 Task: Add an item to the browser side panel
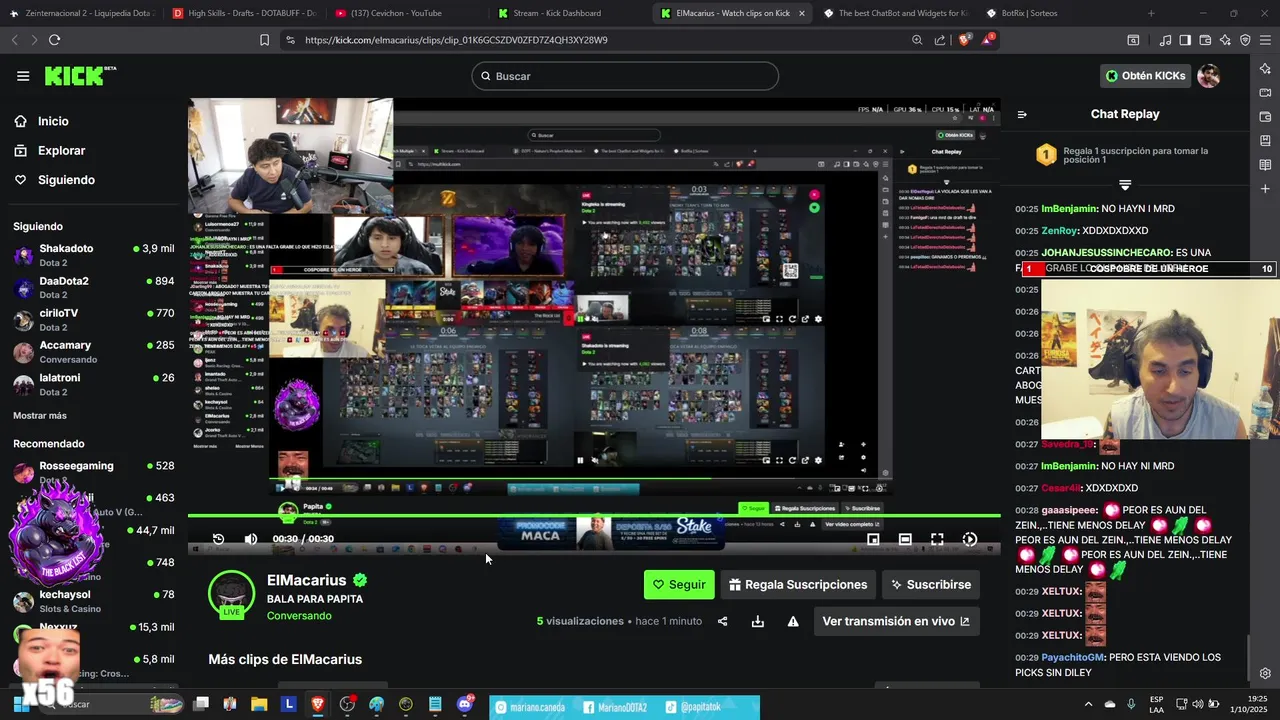pos(1265,189)
